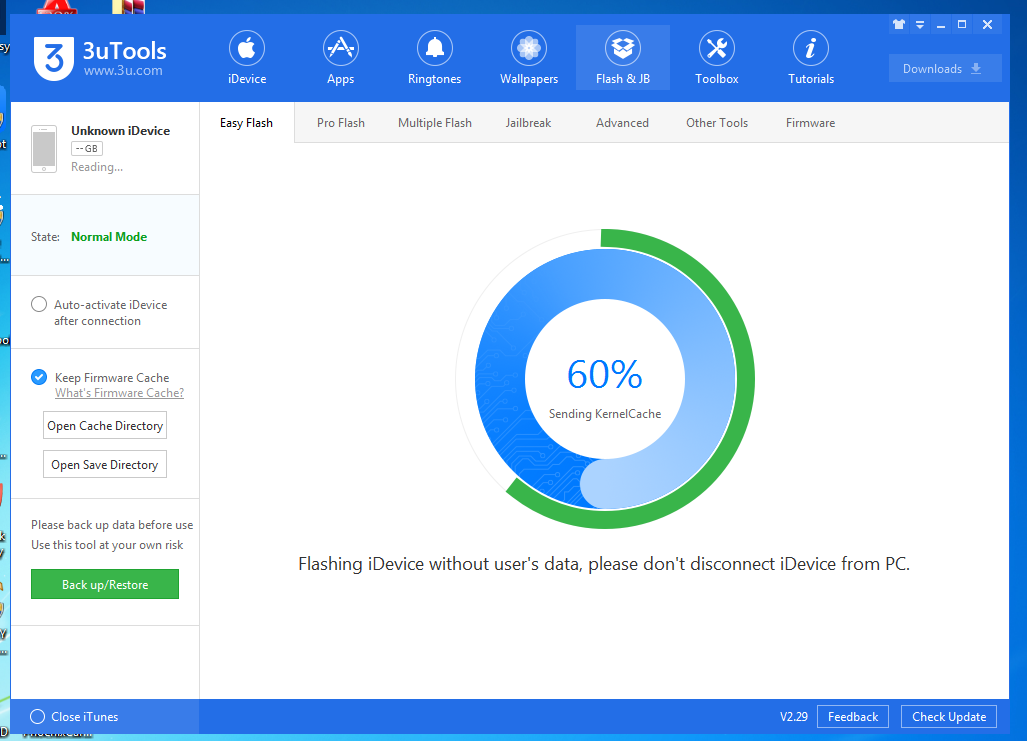Open the Other Tools tab
This screenshot has width=1027, height=741.
coord(717,123)
